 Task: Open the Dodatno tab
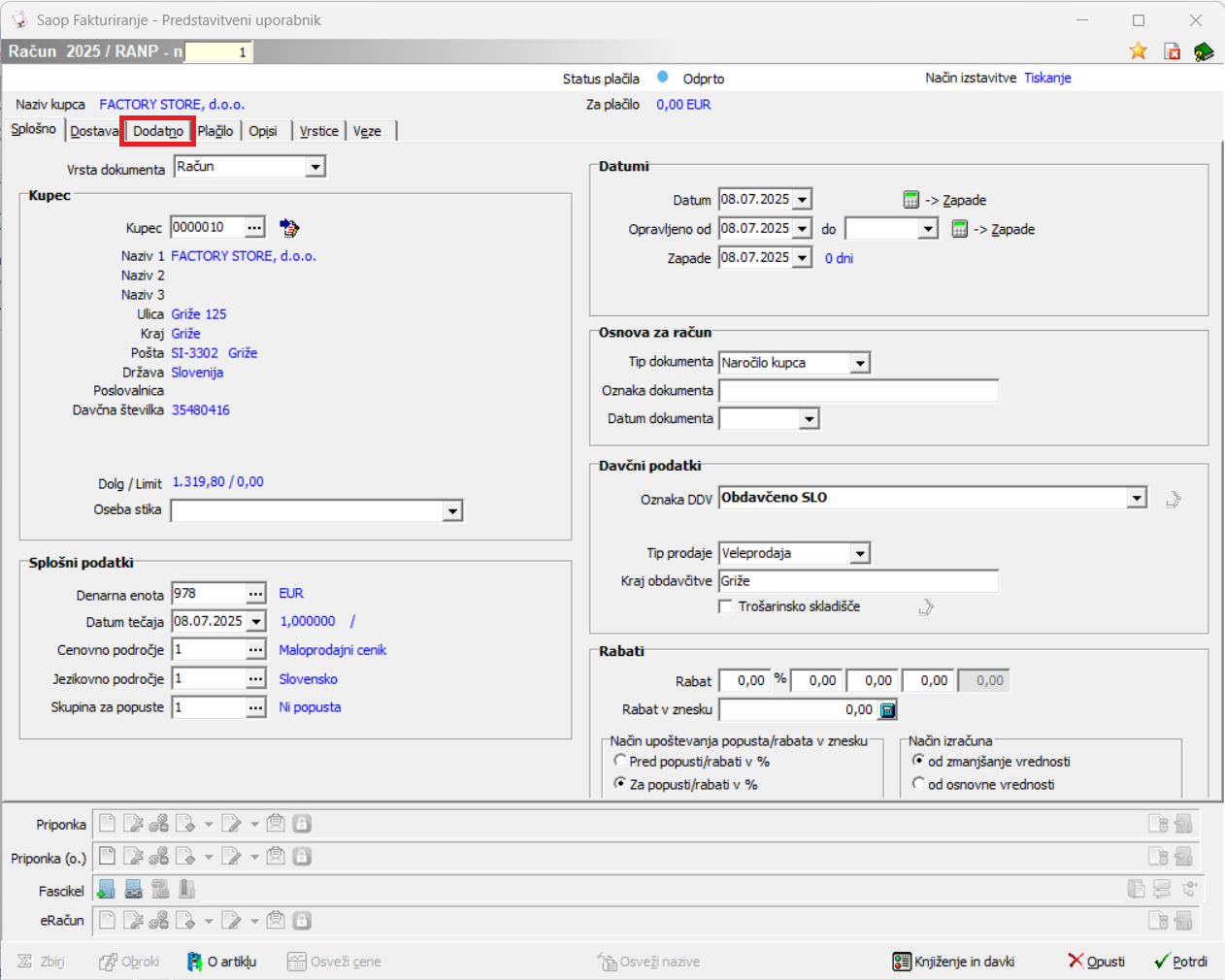coord(158,131)
